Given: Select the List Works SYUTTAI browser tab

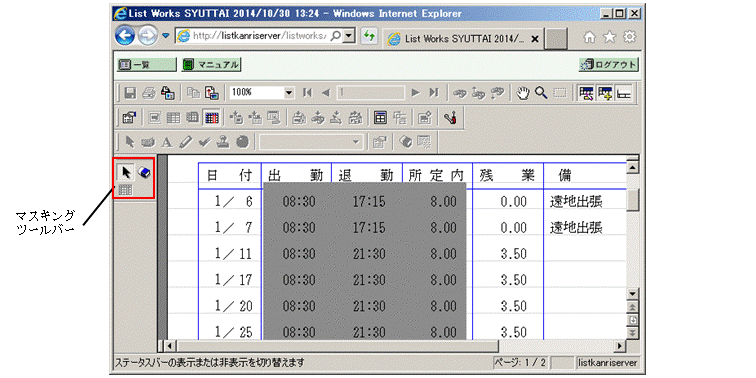Looking at the screenshot, I should click(463, 39).
